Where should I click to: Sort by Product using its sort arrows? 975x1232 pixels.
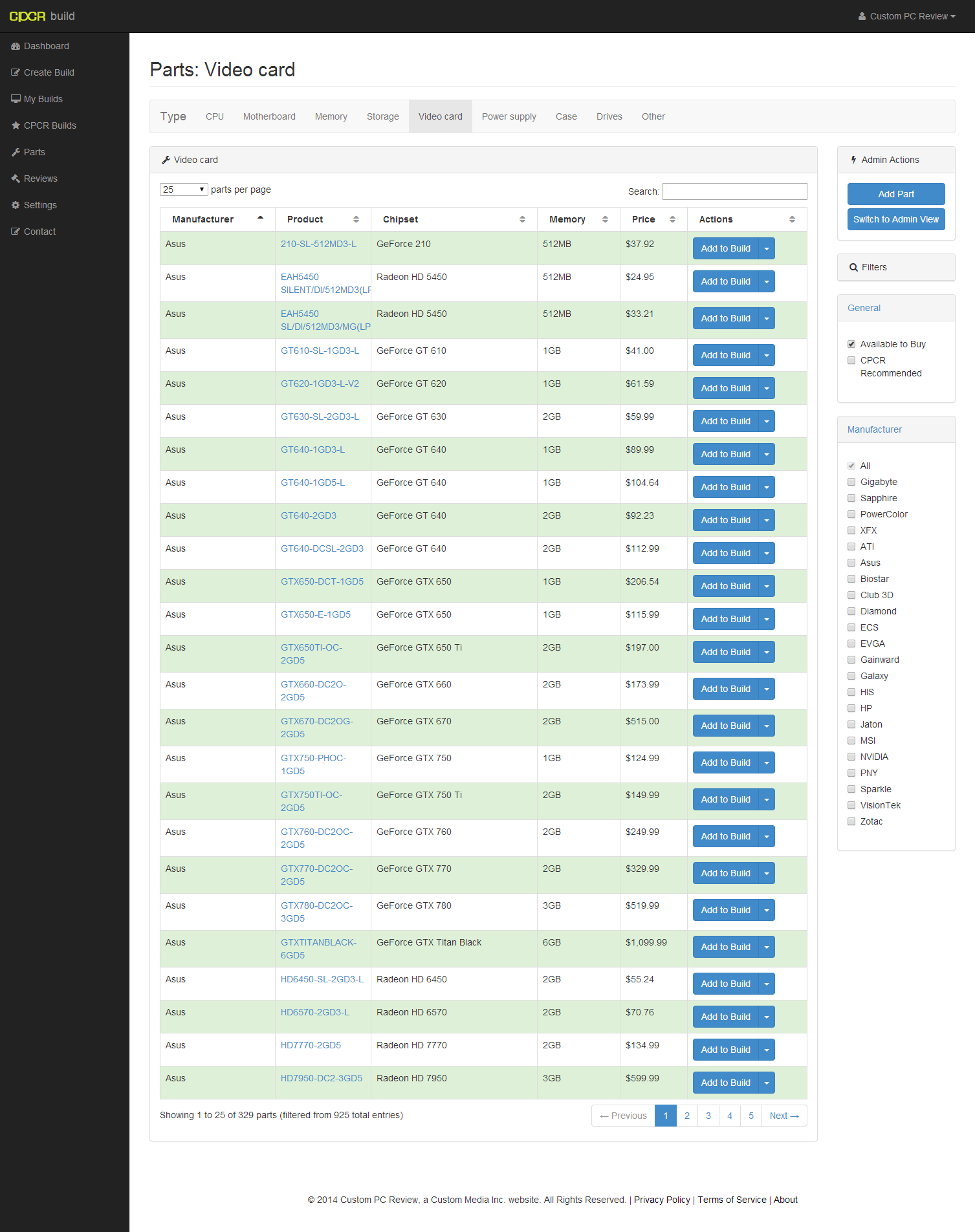click(x=356, y=219)
